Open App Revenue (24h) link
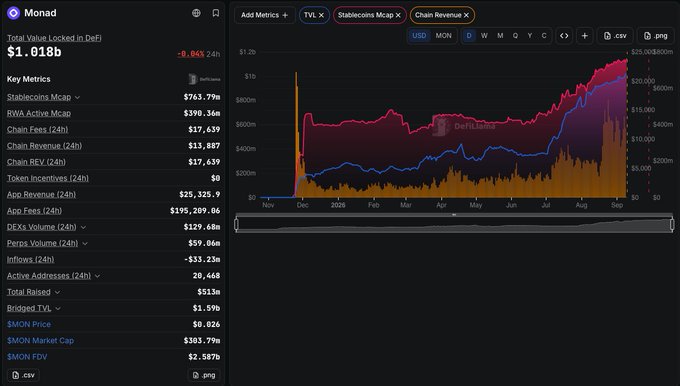Screen dimensions: 680x386 [41, 194]
